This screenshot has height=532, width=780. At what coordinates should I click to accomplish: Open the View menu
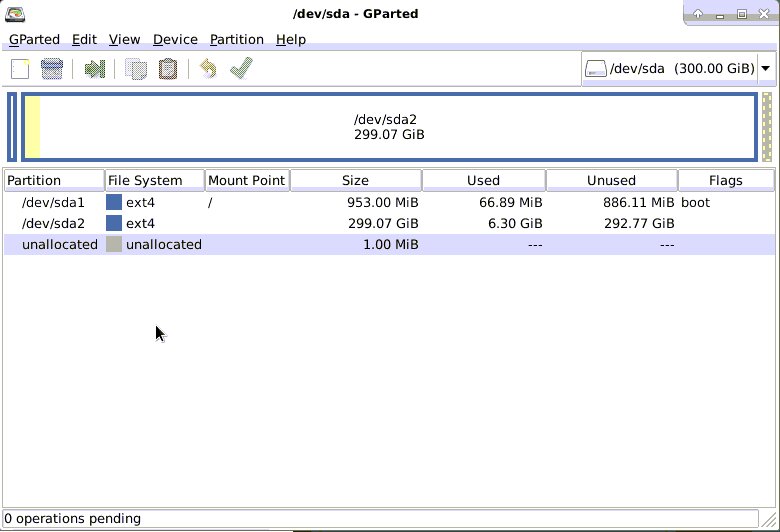[124, 39]
